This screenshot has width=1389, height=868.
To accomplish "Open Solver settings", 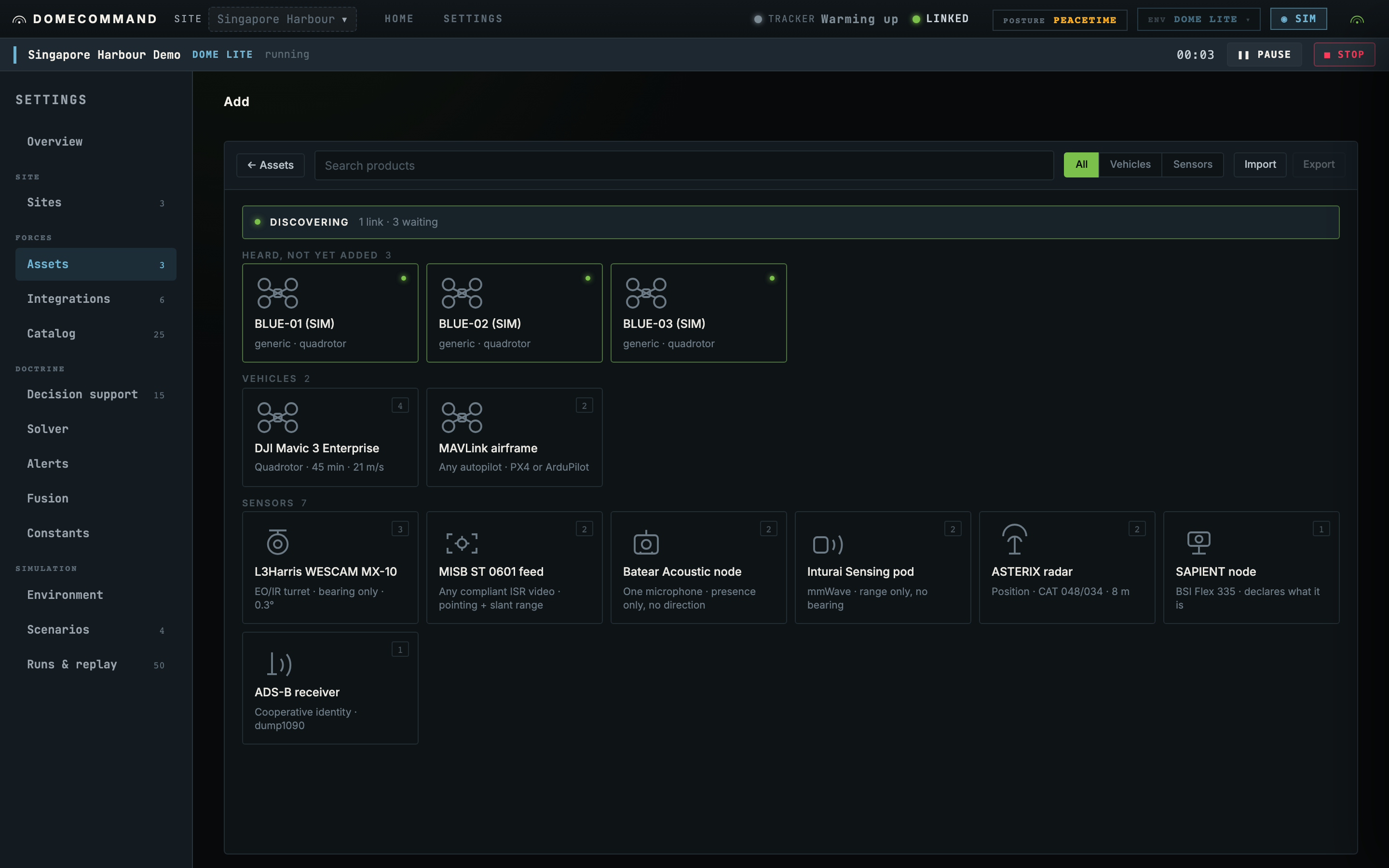I will pos(96,429).
